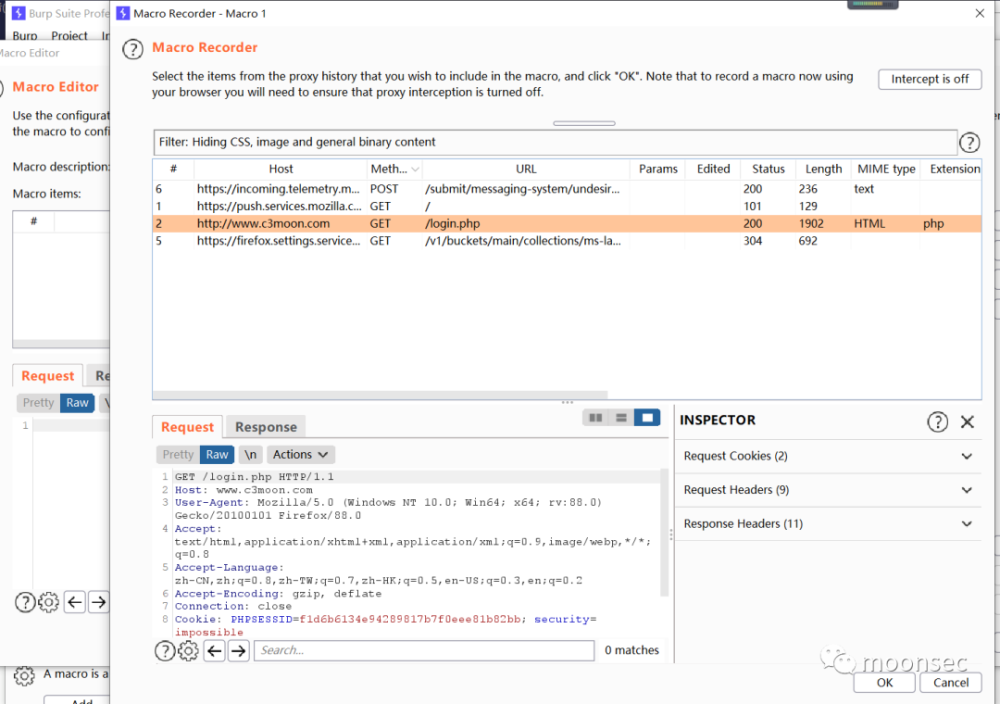Open help icon next to the filter bar
Screen dimensions: 1000x704
click(969, 142)
